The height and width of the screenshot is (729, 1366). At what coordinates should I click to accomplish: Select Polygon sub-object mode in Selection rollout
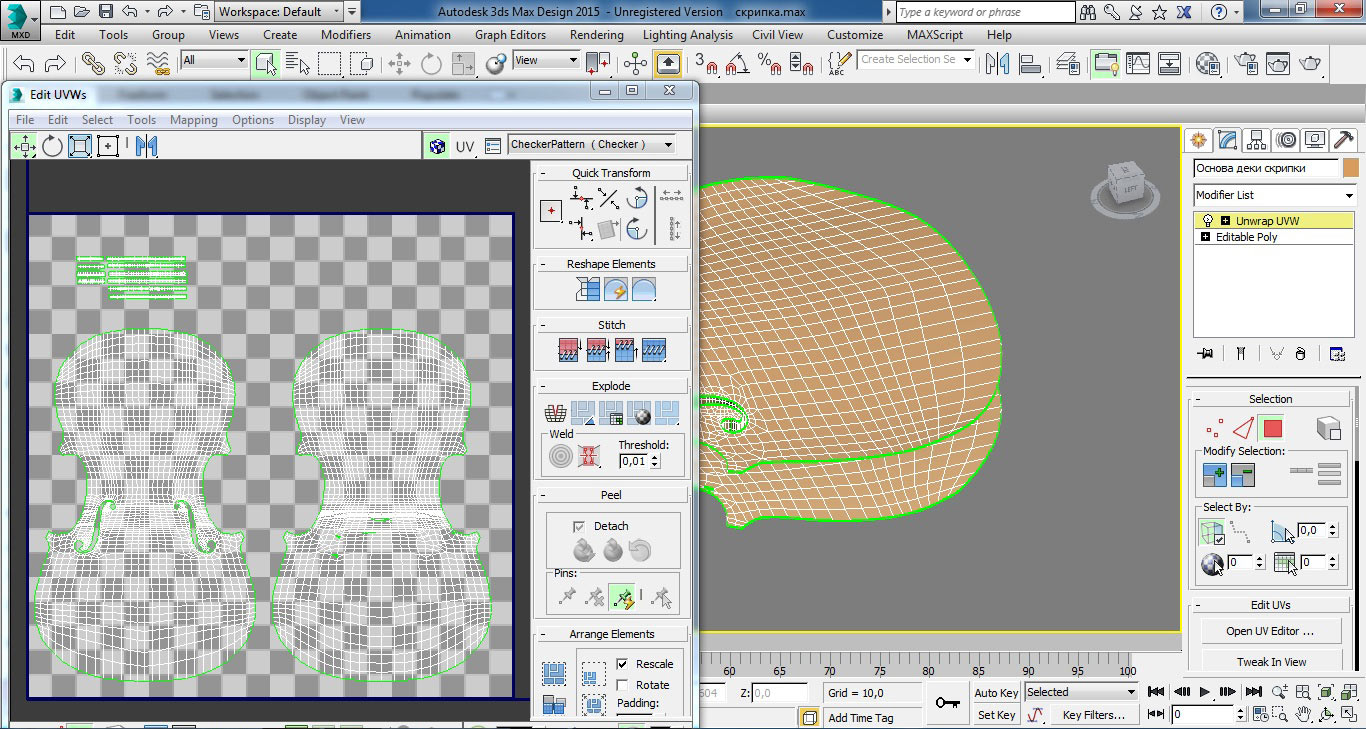(1272, 429)
